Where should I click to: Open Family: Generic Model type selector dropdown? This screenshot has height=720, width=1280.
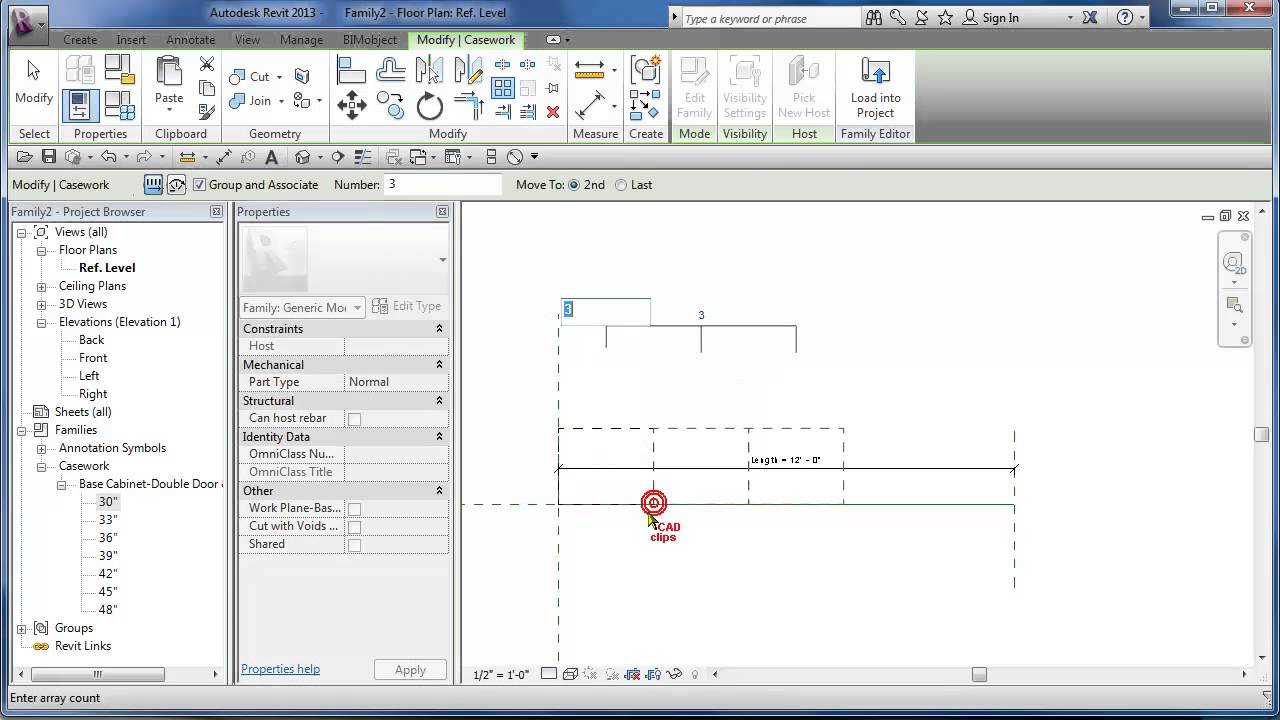click(302, 307)
